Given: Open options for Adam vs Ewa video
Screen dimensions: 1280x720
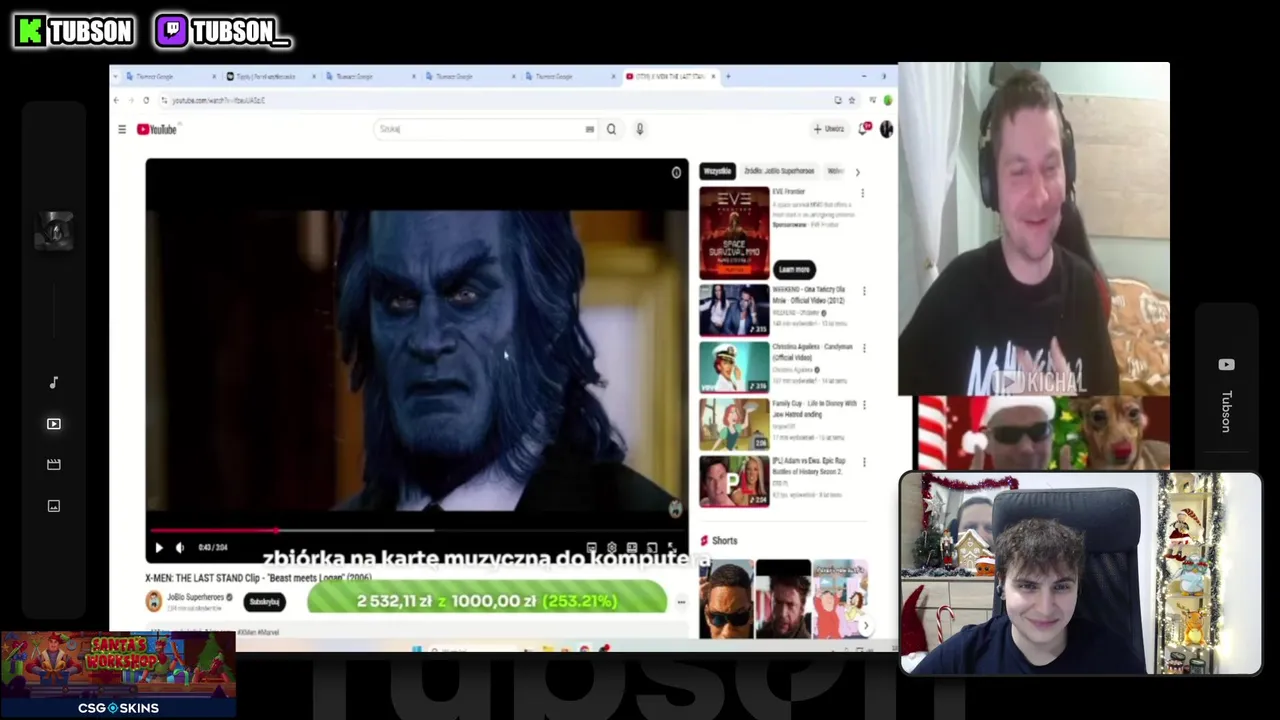Looking at the screenshot, I should tap(864, 462).
